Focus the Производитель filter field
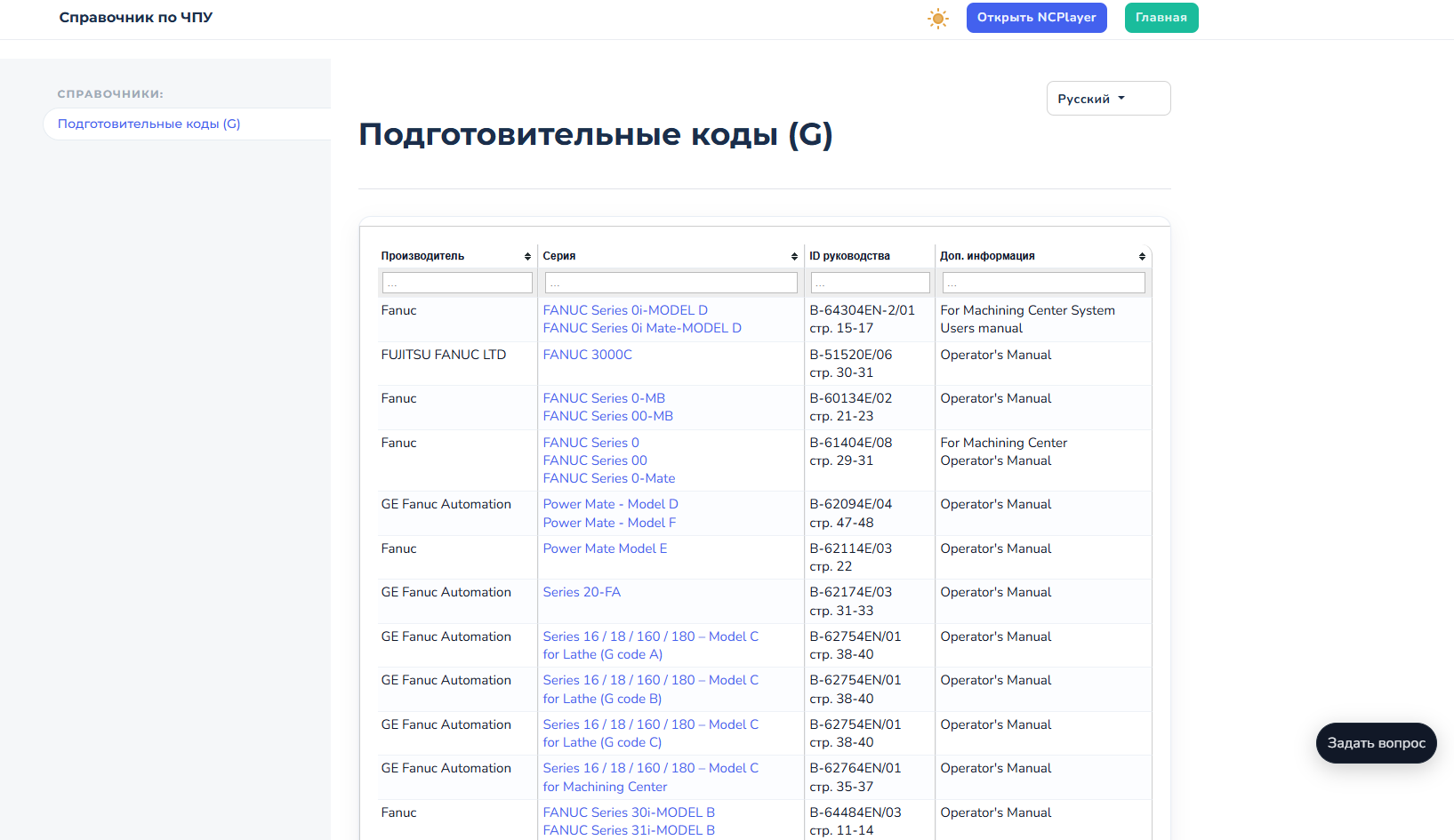This screenshot has width=1454, height=840. tap(457, 283)
